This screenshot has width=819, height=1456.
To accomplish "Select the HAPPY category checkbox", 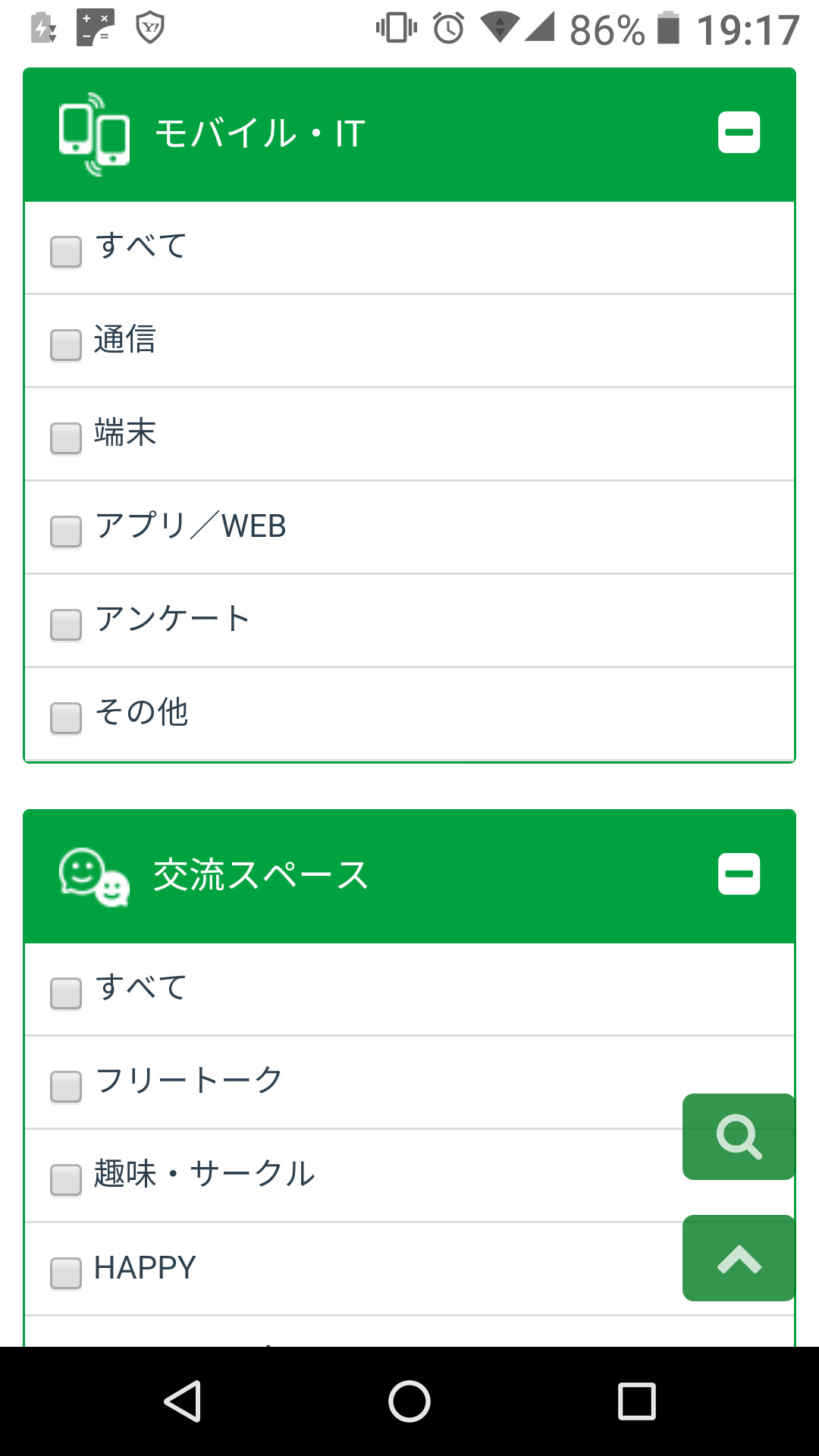I will pos(66,1272).
